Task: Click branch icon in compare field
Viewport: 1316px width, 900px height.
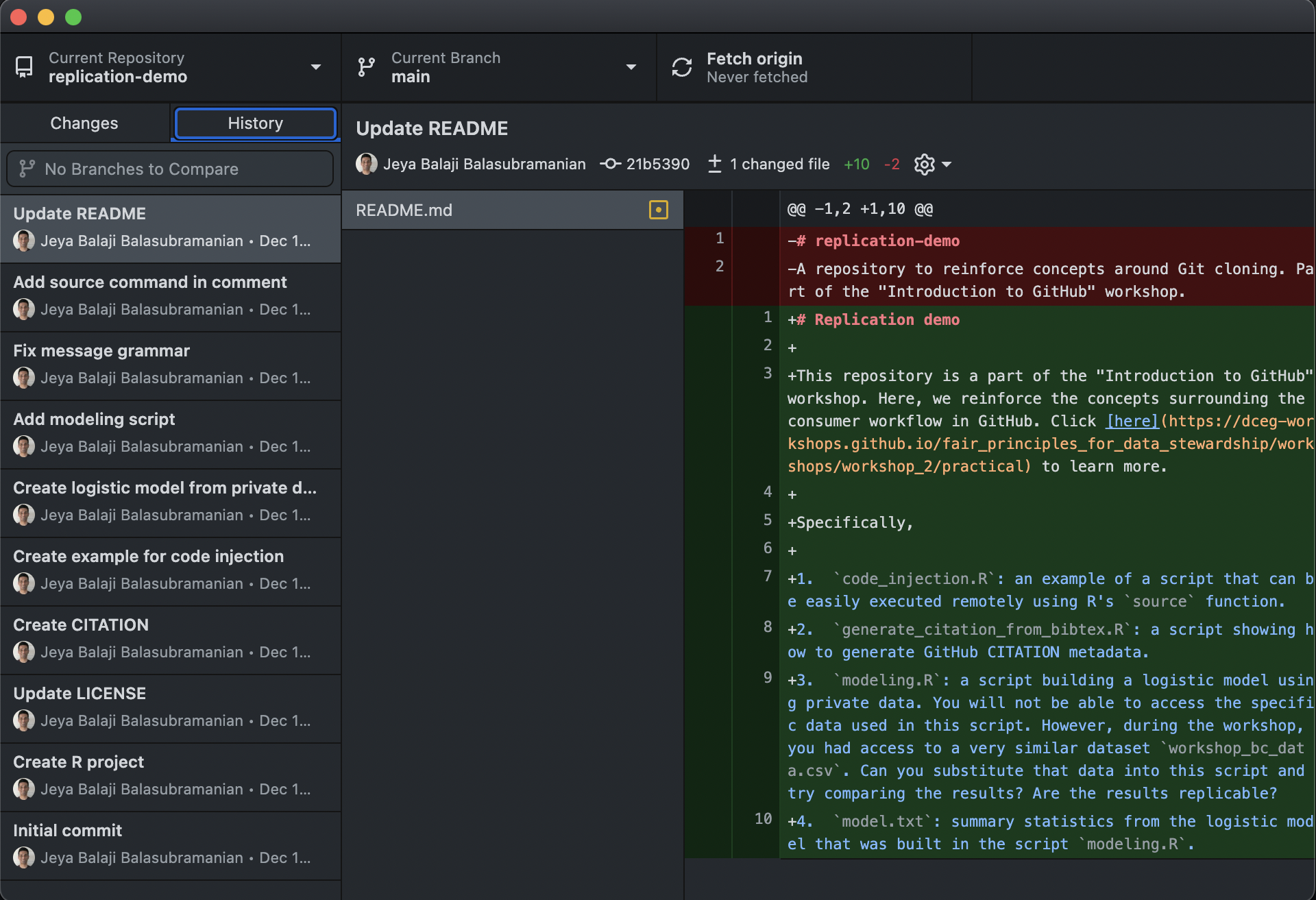Action: click(x=27, y=169)
